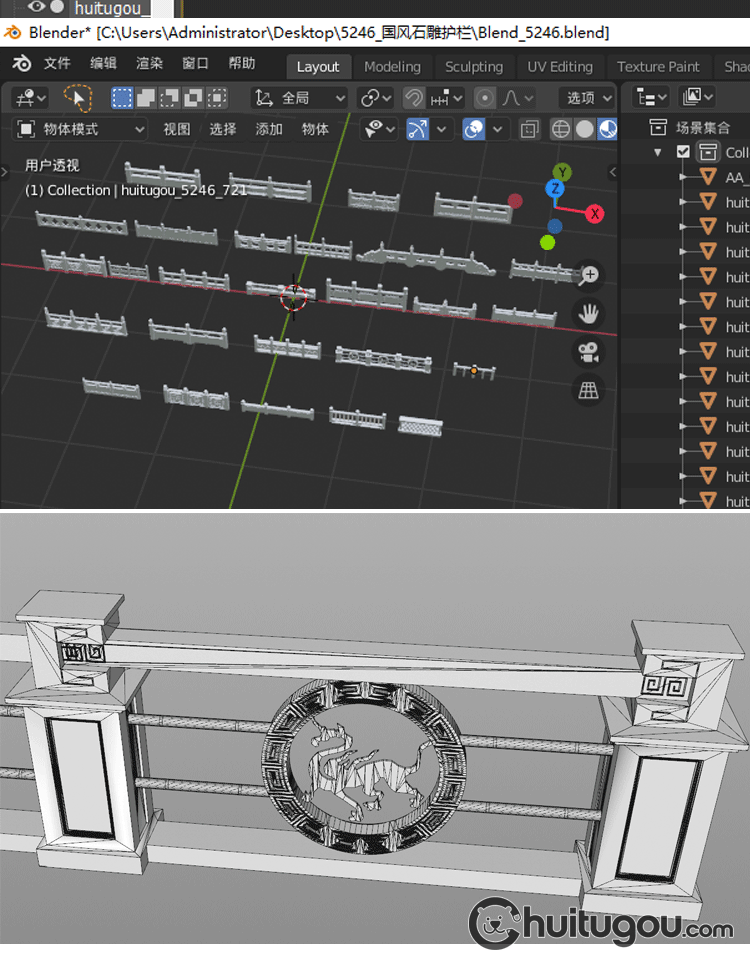This screenshot has height=960, width=750.
Task: Open the 选择 viewport menu
Action: [223, 129]
